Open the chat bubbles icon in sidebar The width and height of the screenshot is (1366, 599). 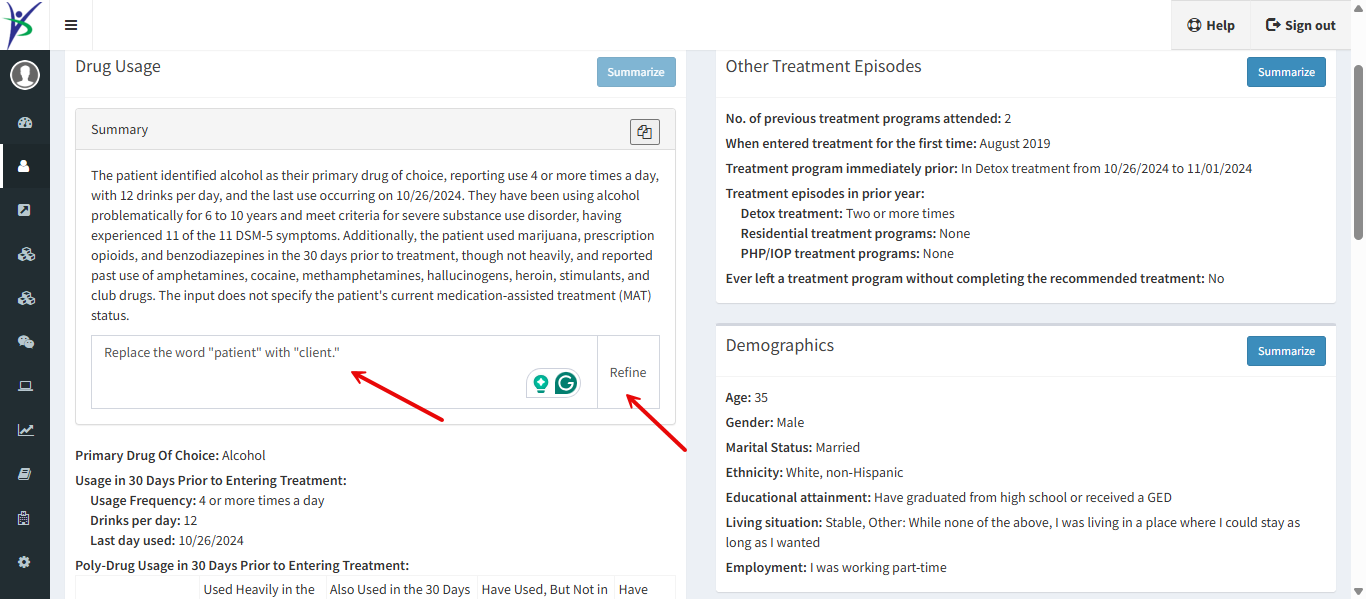[x=26, y=342]
